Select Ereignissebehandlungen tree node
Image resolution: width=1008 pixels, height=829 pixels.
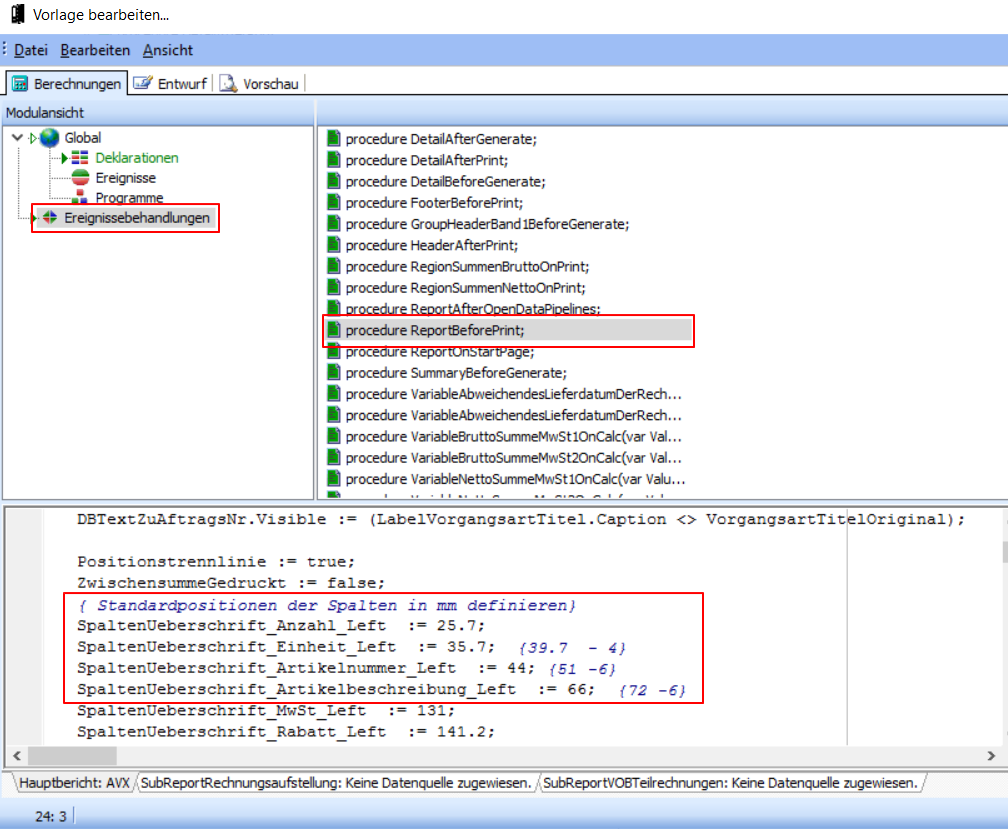pyautogui.click(x=137, y=218)
